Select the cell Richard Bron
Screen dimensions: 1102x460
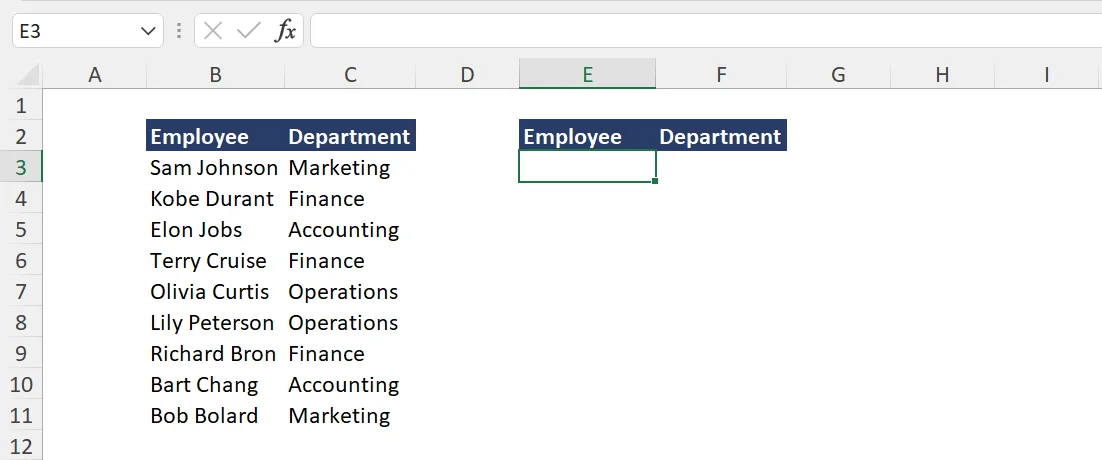213,353
